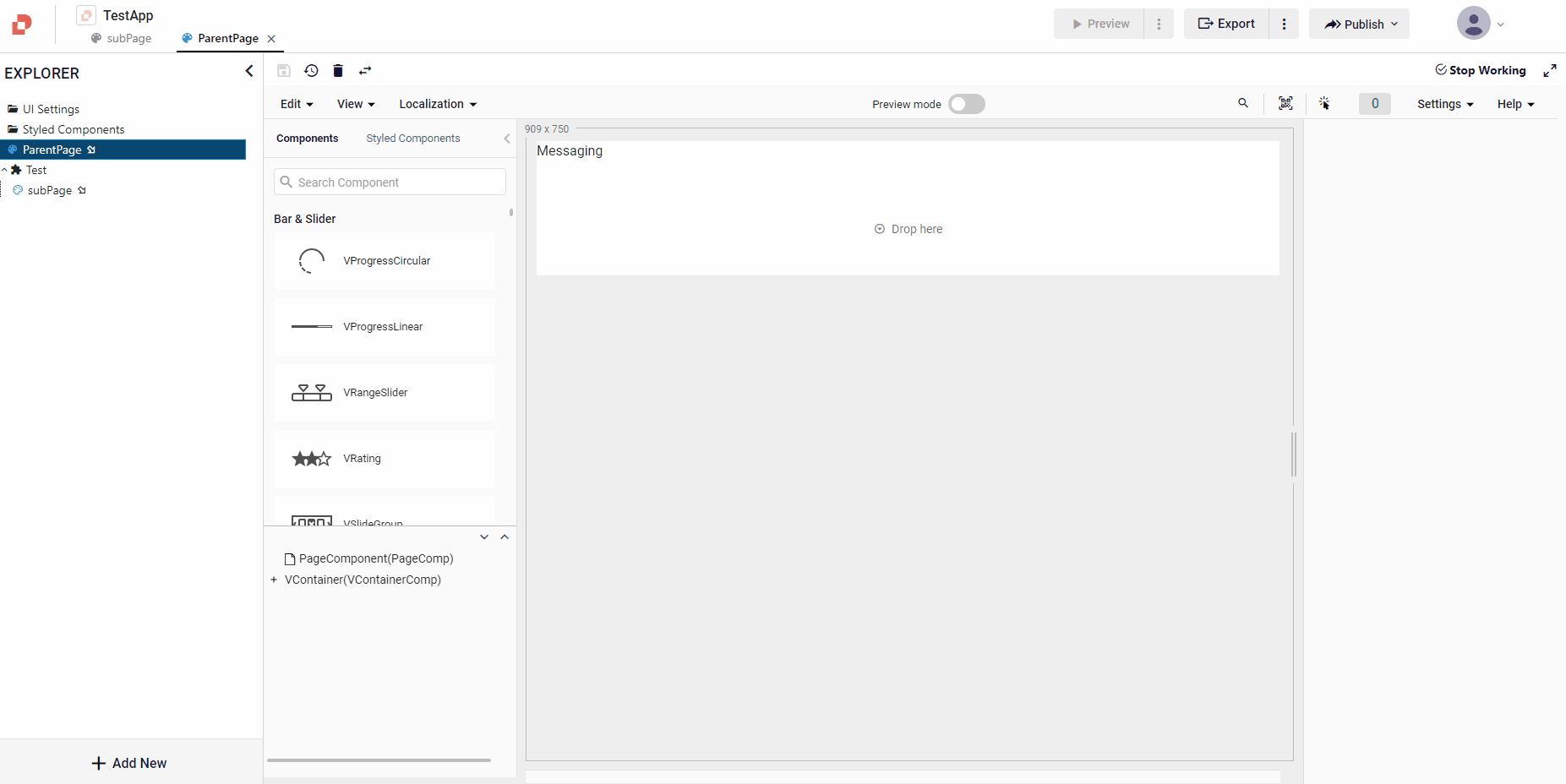The height and width of the screenshot is (784, 1566).
Task: Open the account dropdown arrow
Action: pos(1501,24)
